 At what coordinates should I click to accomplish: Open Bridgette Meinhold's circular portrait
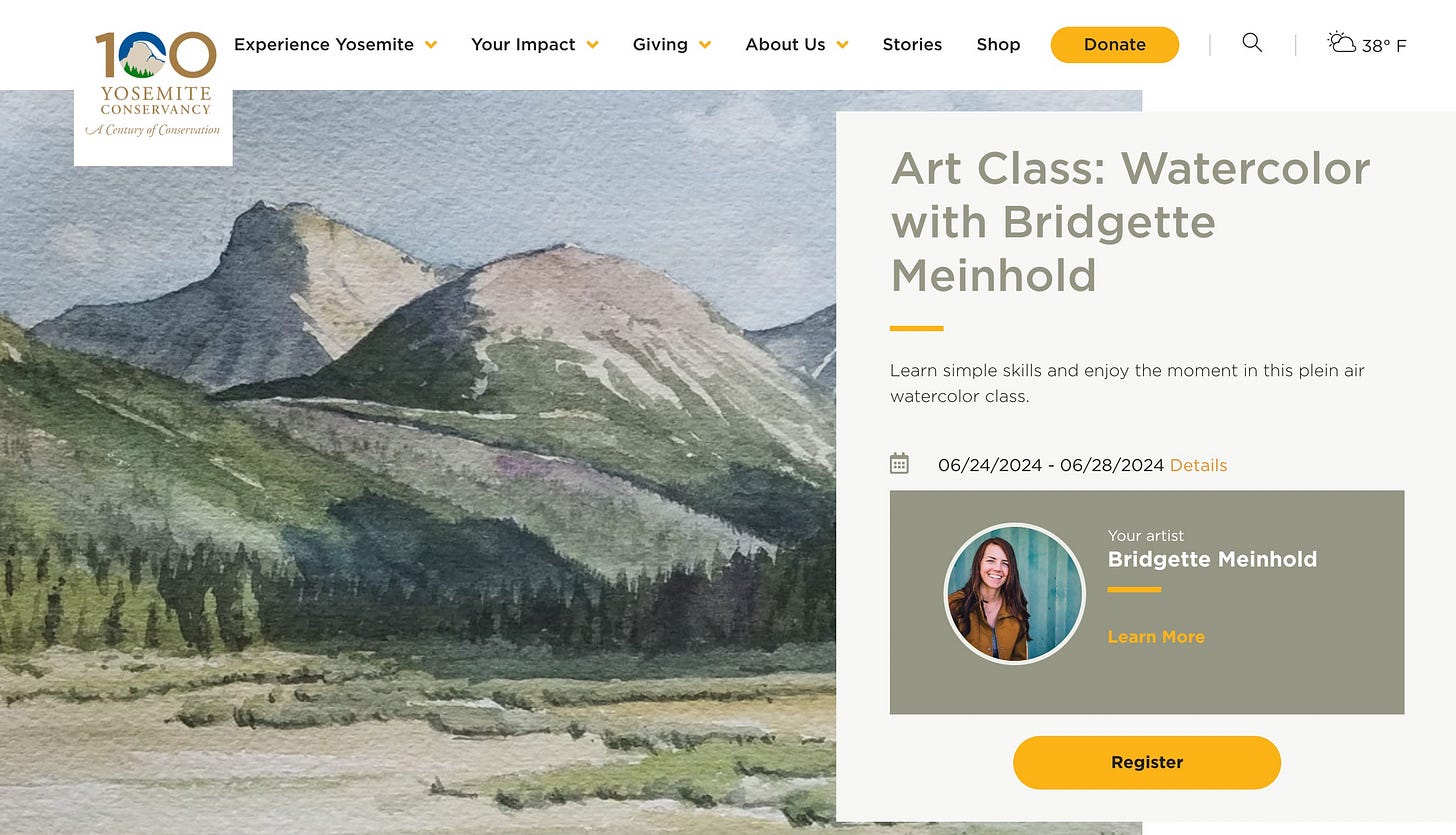click(1014, 593)
